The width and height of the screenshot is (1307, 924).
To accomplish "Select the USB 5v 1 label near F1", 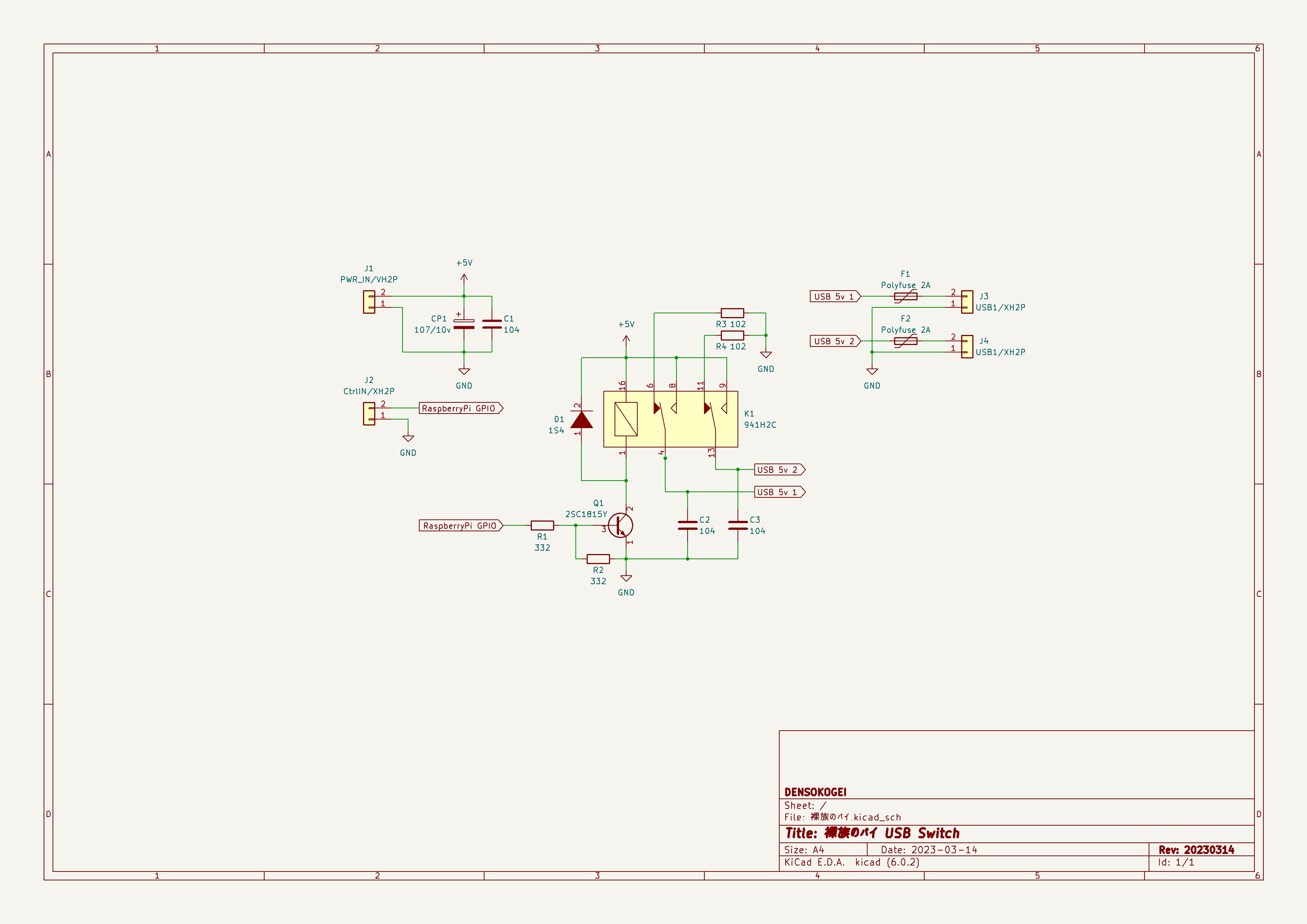I will click(835, 297).
